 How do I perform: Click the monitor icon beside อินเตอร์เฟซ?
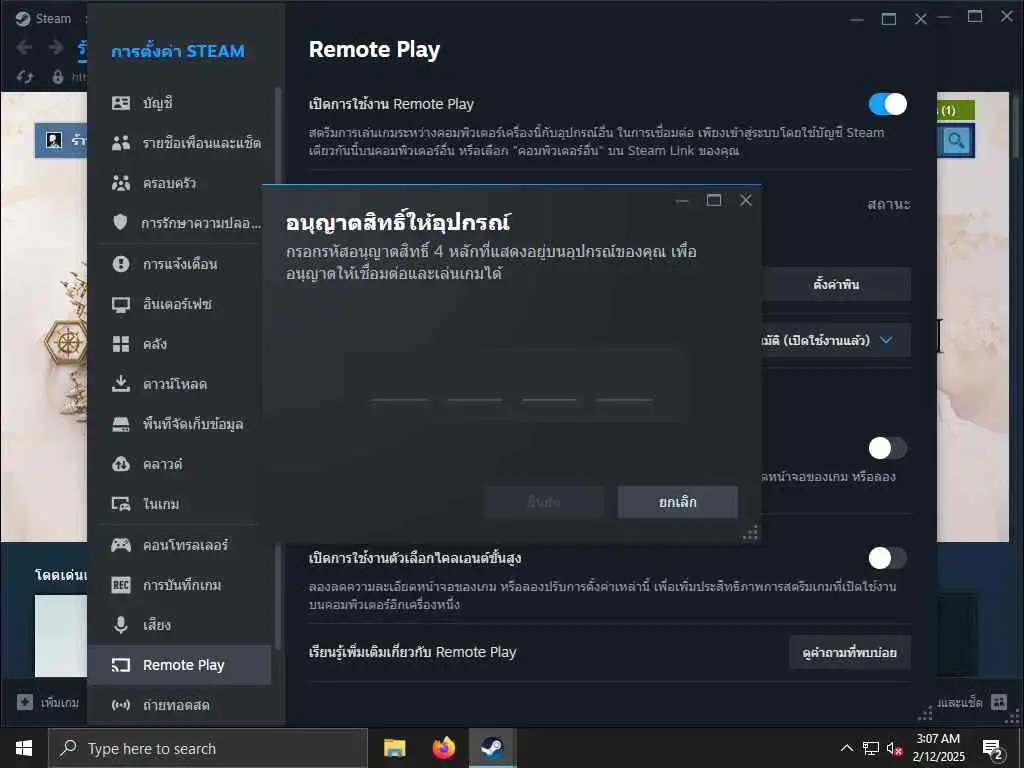121,304
